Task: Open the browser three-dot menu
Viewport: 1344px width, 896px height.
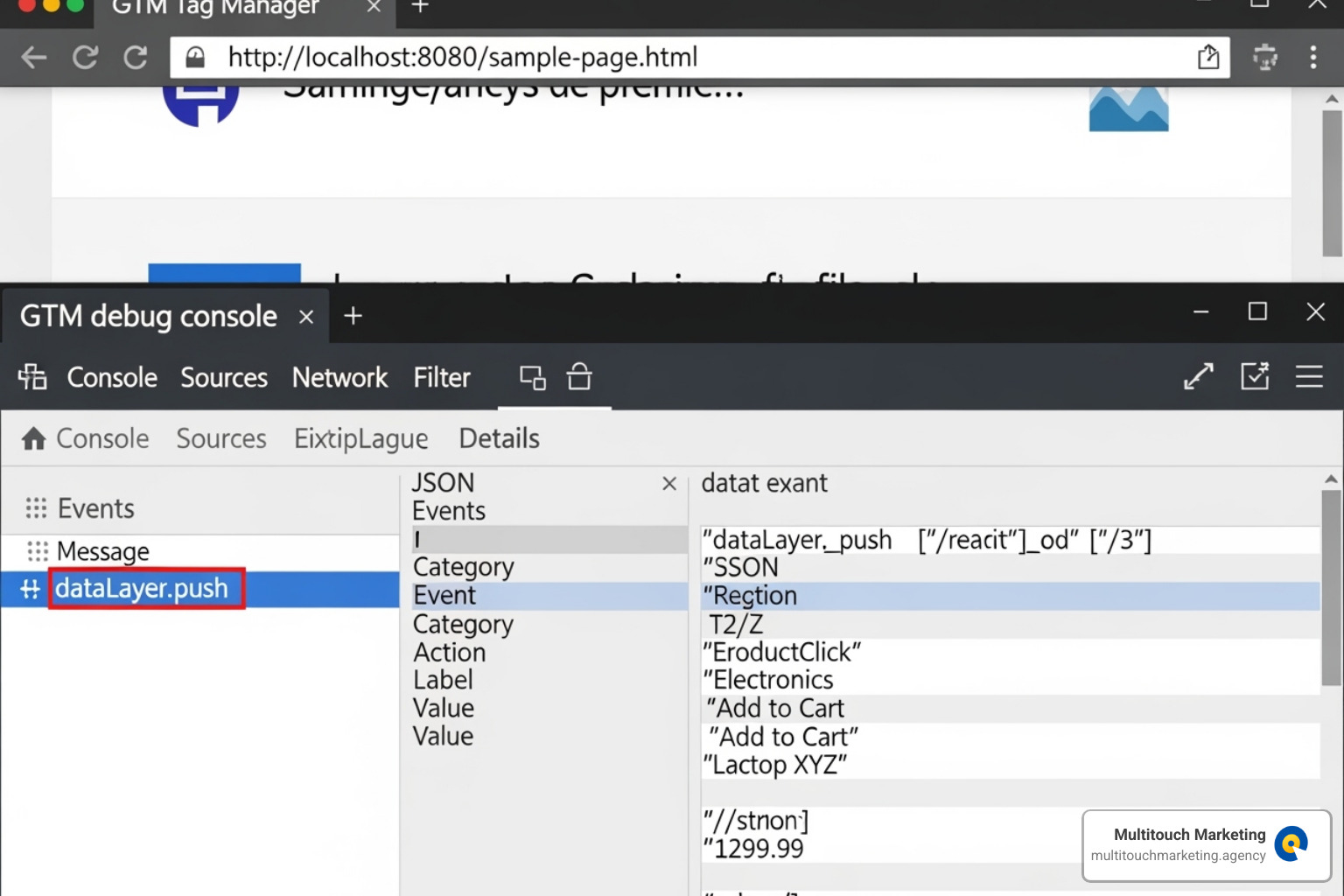Action: pyautogui.click(x=1312, y=58)
